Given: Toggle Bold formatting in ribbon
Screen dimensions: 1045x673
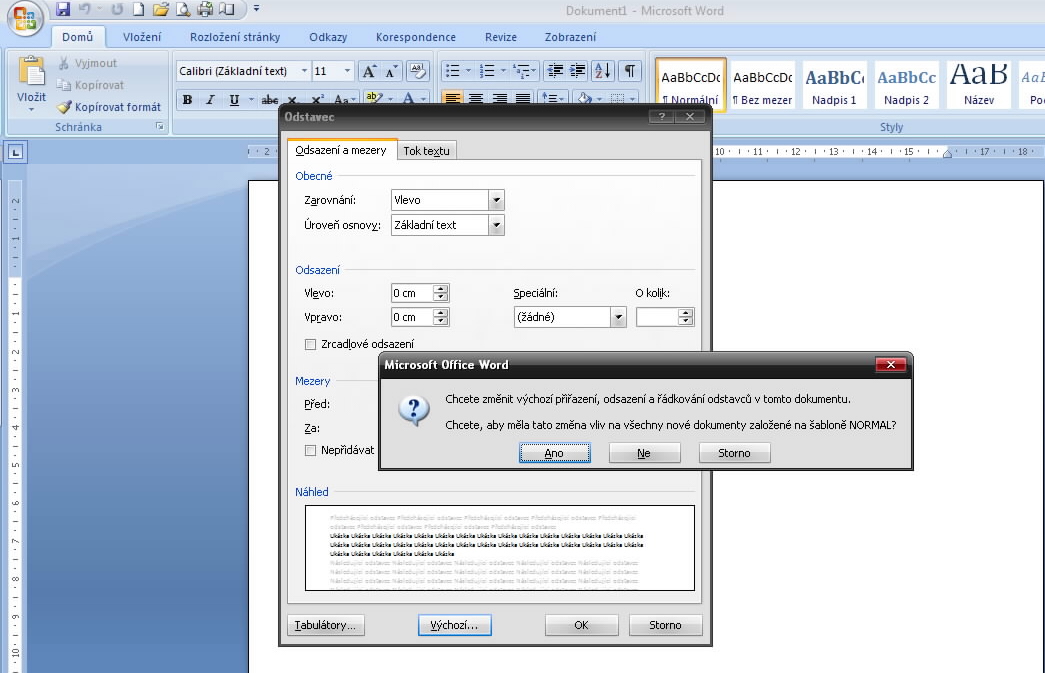Looking at the screenshot, I should (x=187, y=100).
